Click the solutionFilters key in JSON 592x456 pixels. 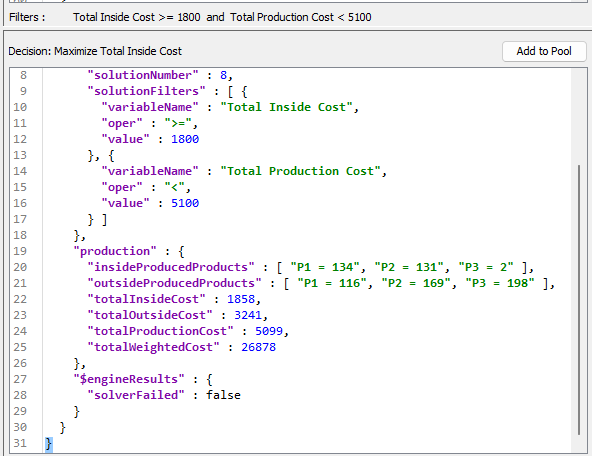[146, 91]
